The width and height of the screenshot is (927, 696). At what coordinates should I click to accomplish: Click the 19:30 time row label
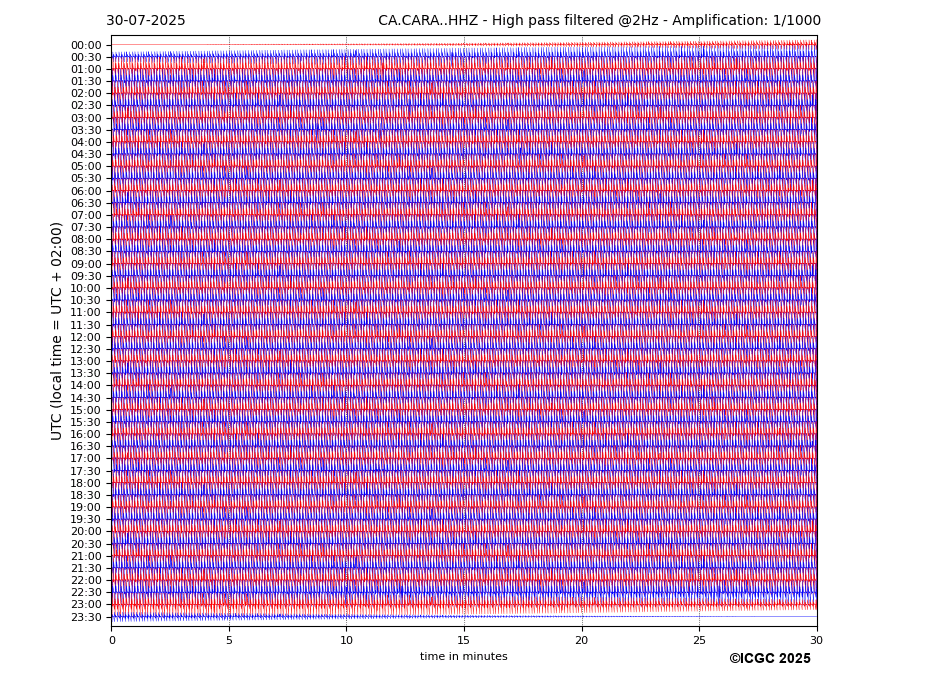click(86, 520)
